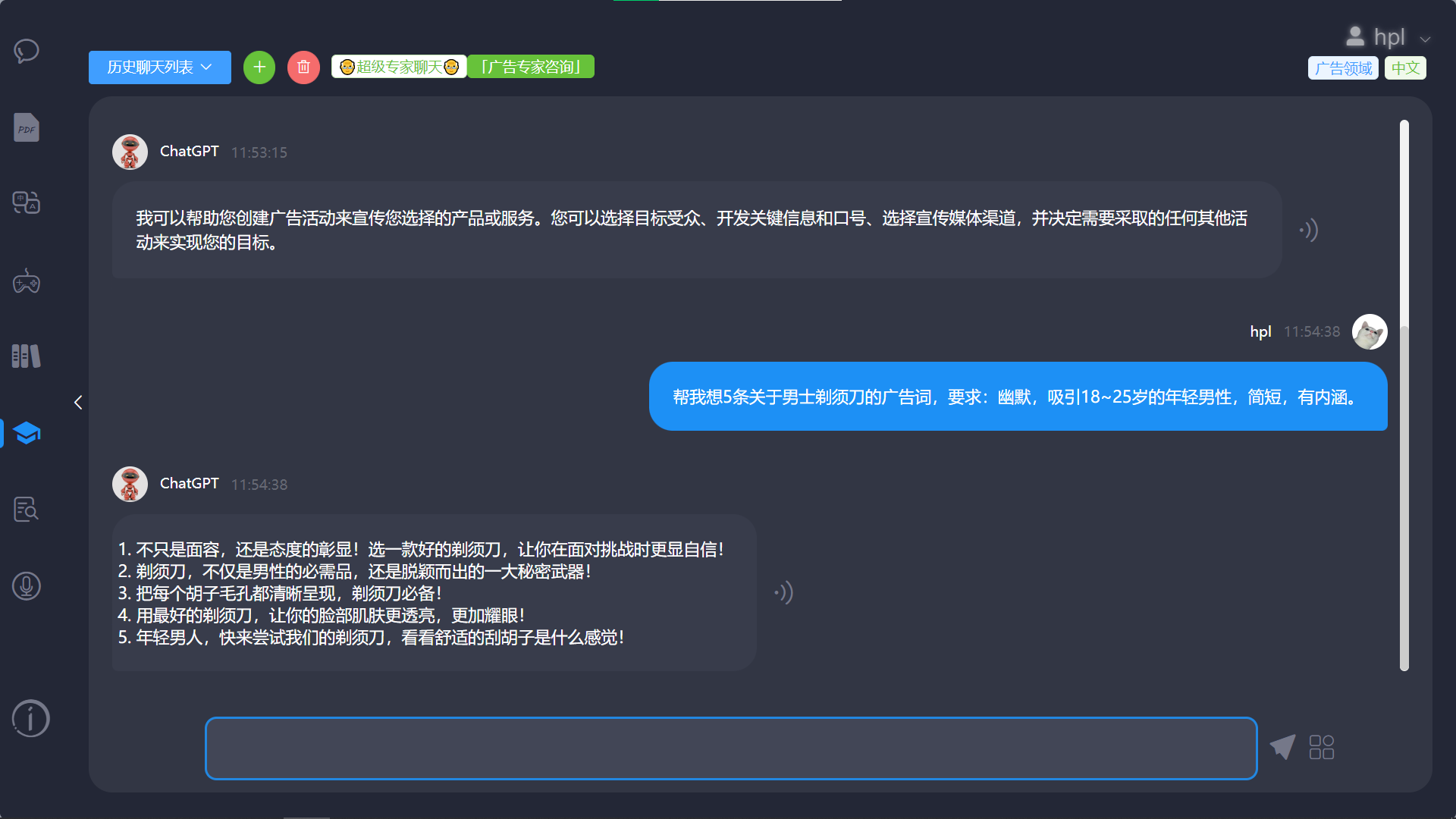Click the green new chat plus button
The width and height of the screenshot is (1456, 819).
coord(259,67)
